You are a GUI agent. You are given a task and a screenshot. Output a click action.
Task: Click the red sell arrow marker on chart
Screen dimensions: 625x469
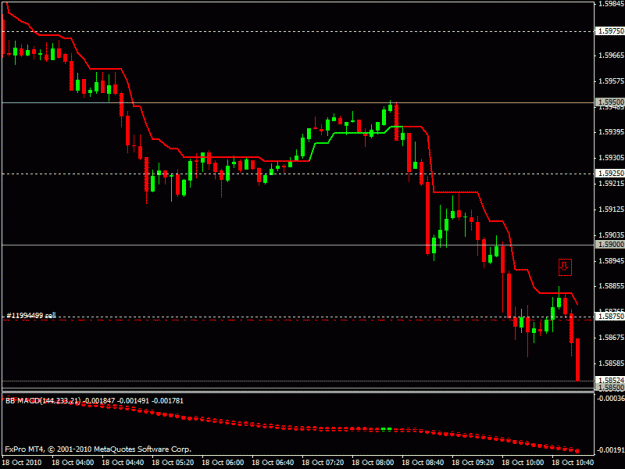(565, 267)
